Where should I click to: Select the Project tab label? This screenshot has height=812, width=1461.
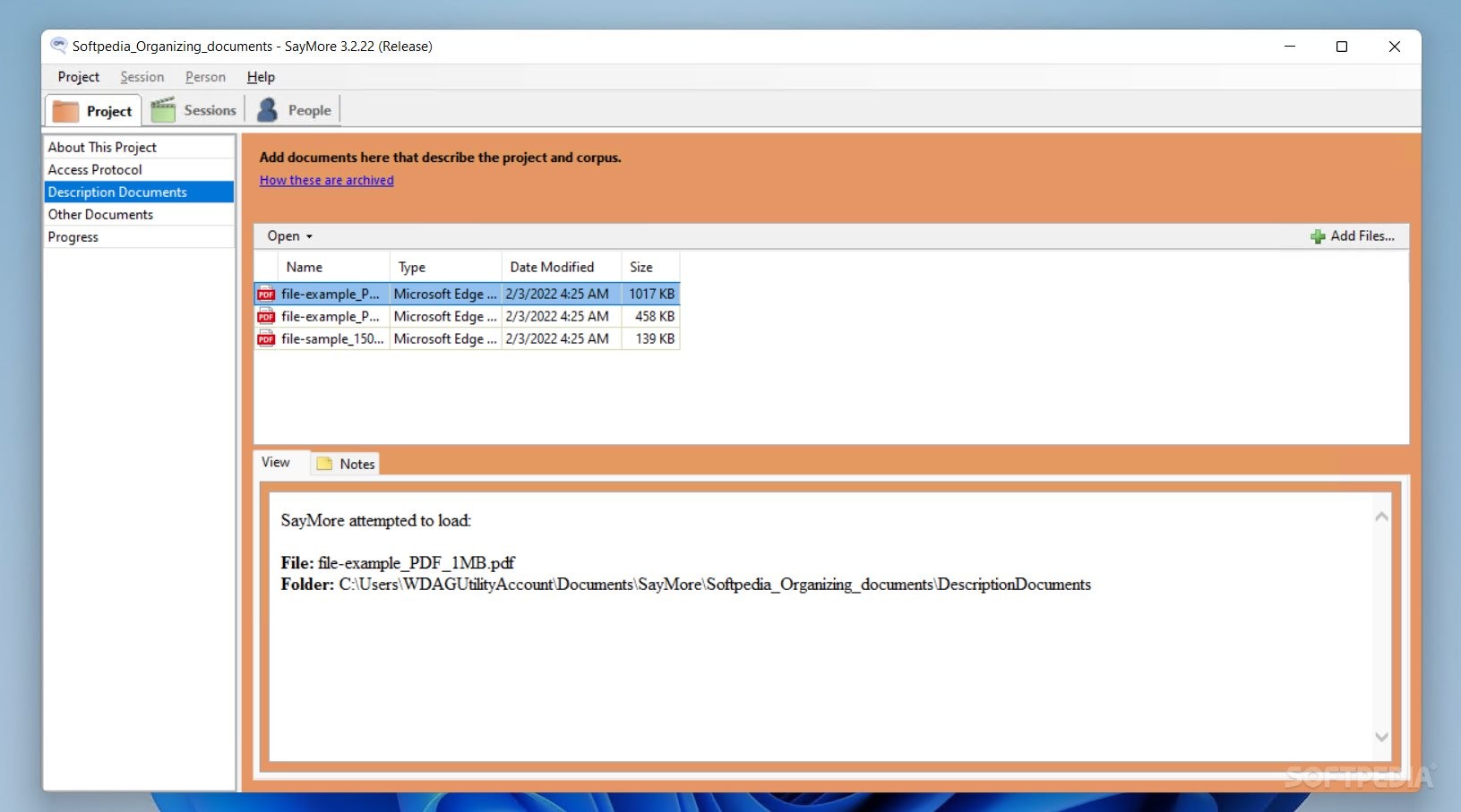click(x=109, y=111)
